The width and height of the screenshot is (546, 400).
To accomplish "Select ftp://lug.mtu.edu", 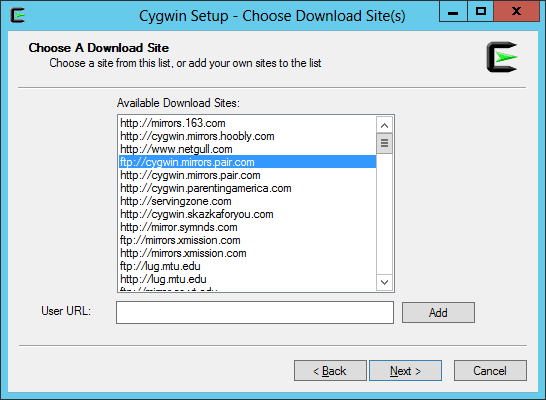I will (247, 266).
